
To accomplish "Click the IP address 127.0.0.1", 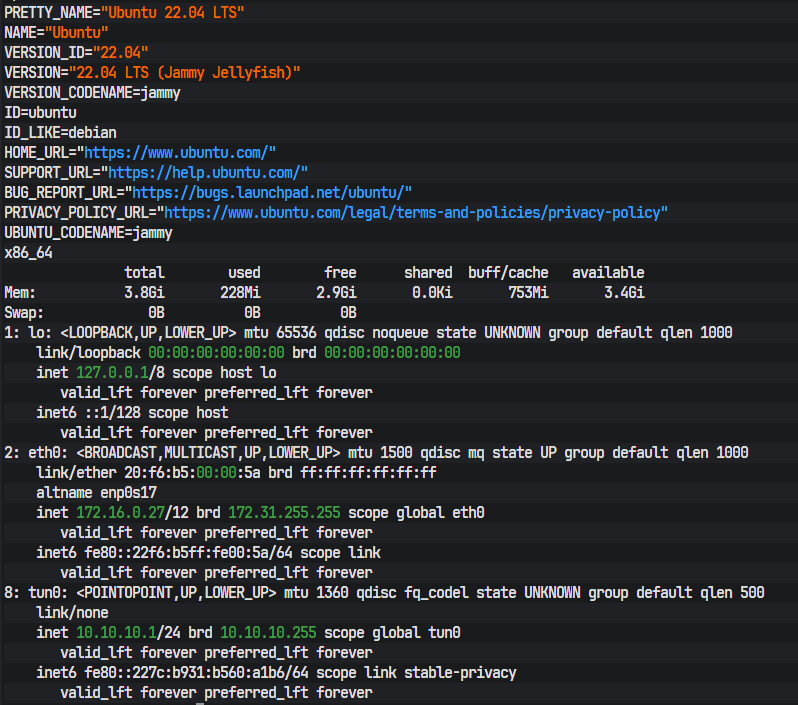I will 112,373.
